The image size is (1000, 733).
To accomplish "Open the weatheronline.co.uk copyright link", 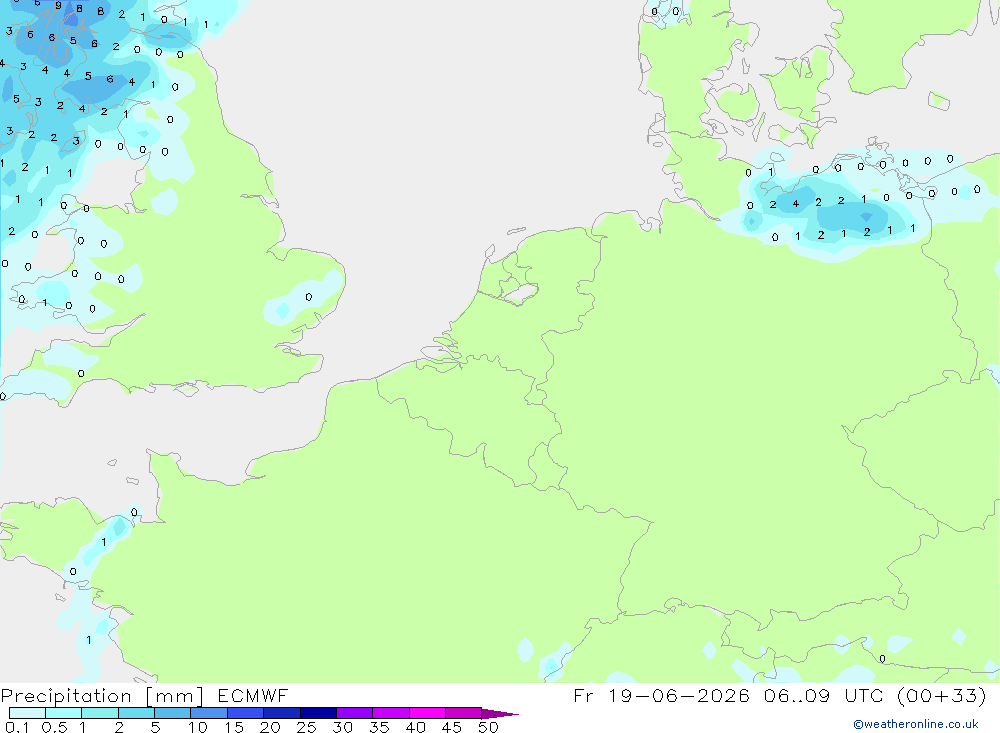I will coord(916,724).
